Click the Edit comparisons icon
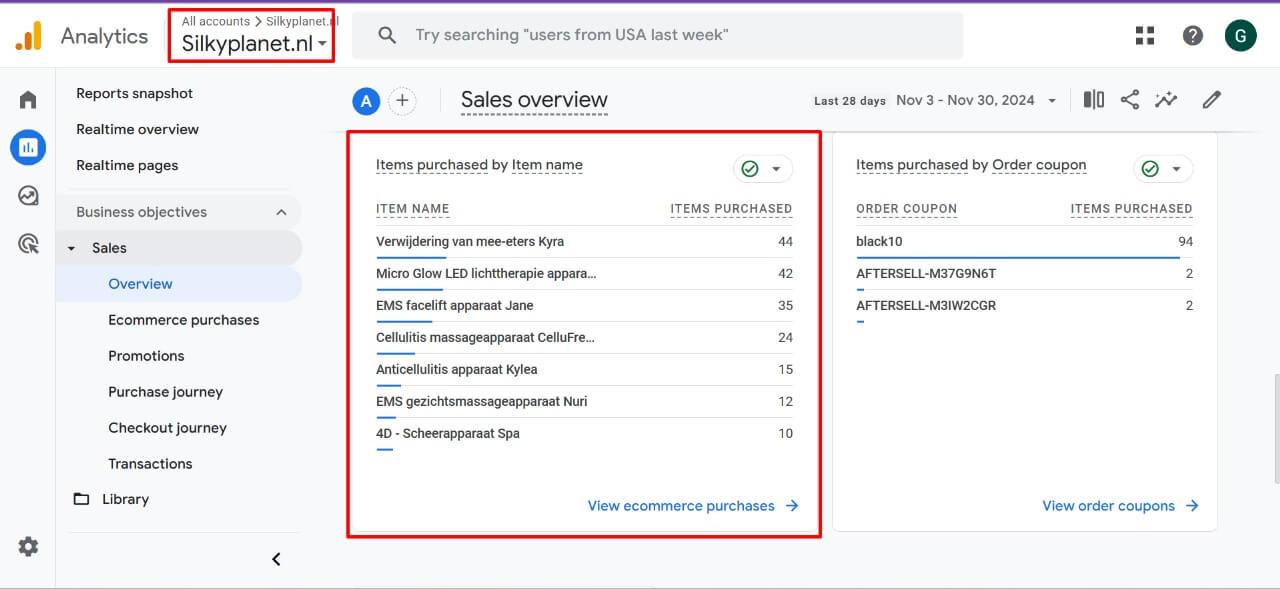Viewport: 1280px width, 589px height. 1094,100
